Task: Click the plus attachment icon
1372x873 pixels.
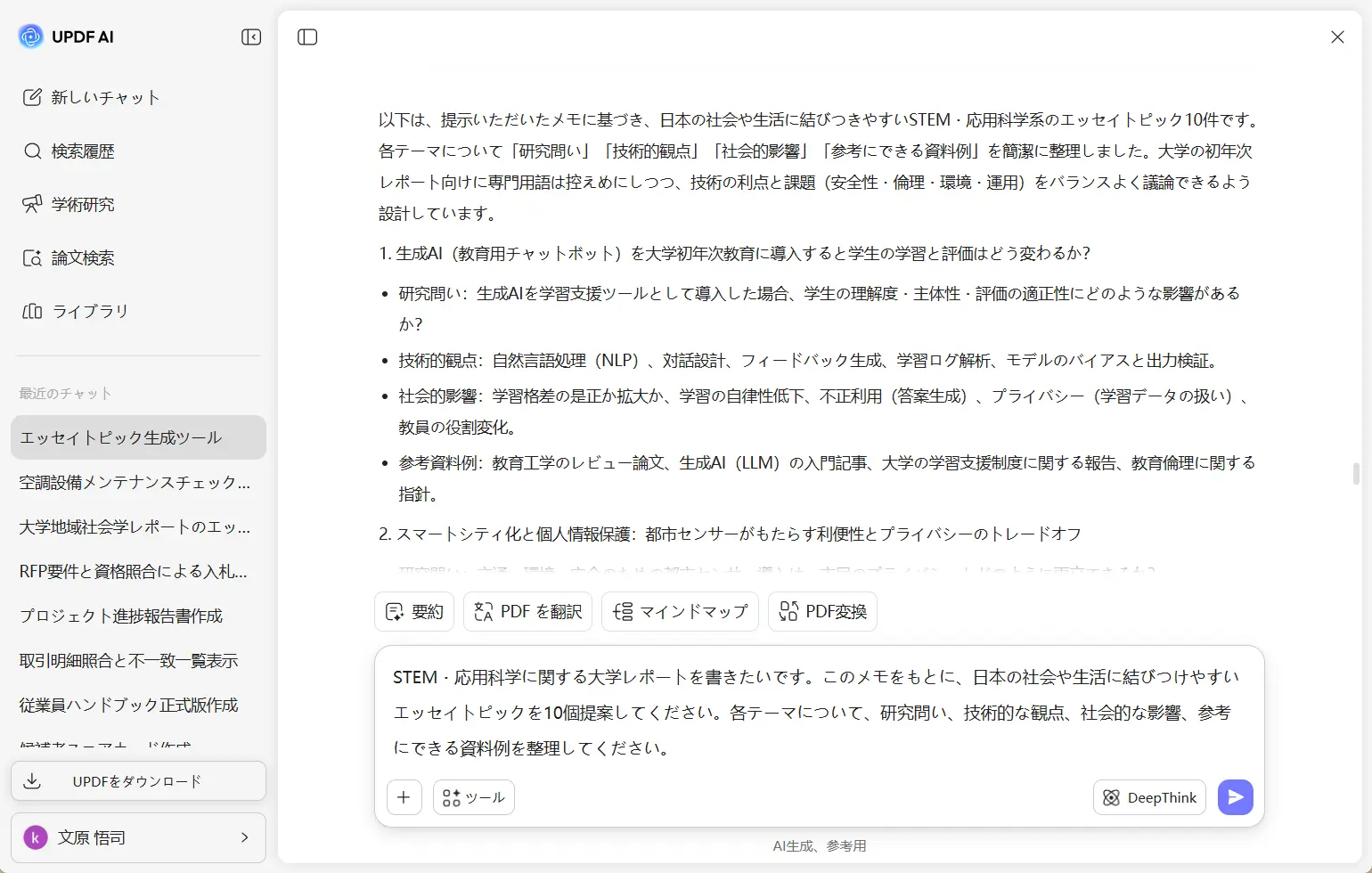Action: (404, 797)
